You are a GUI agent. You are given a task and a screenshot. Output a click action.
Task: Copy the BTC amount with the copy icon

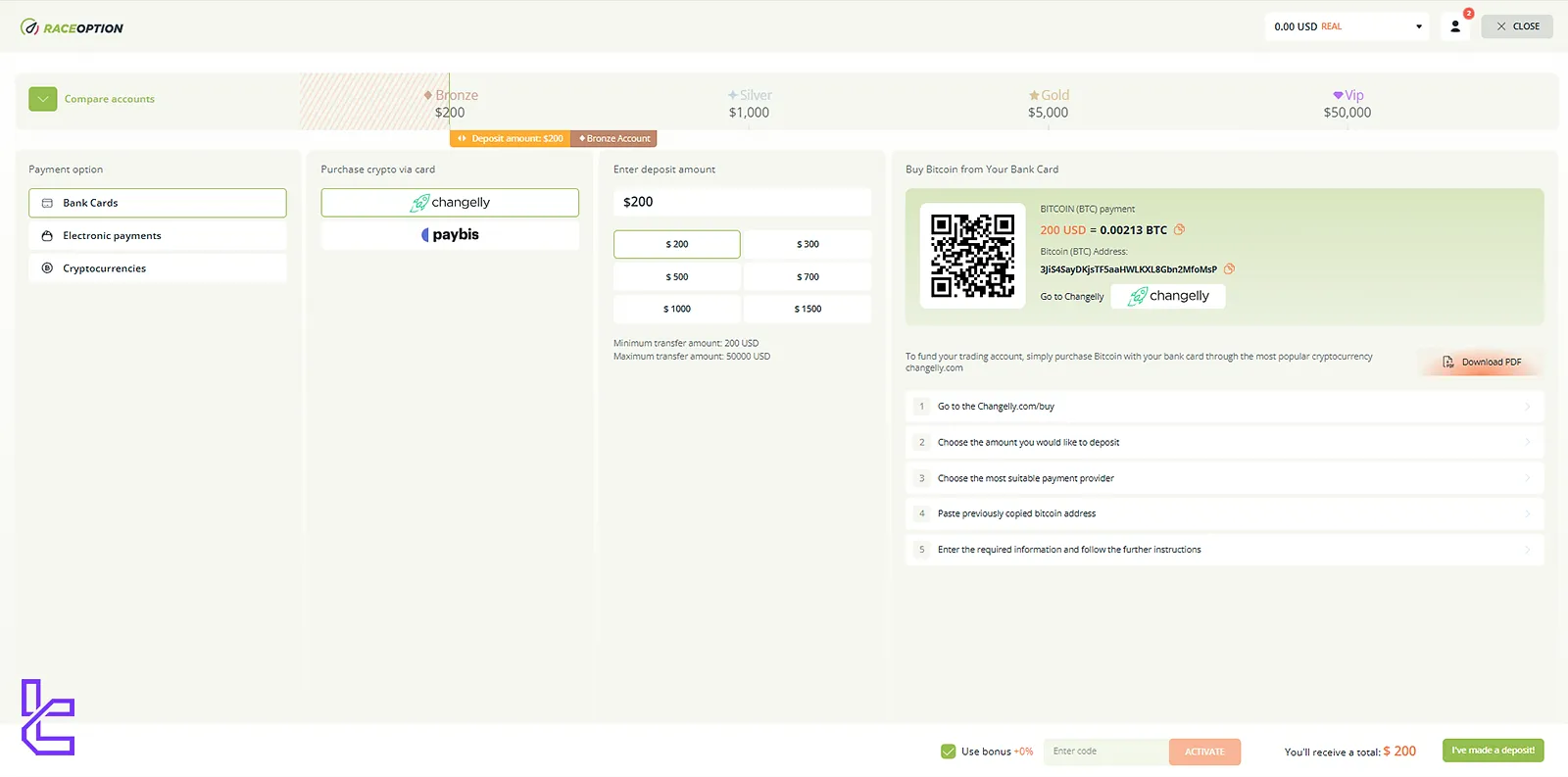pyautogui.click(x=1180, y=229)
